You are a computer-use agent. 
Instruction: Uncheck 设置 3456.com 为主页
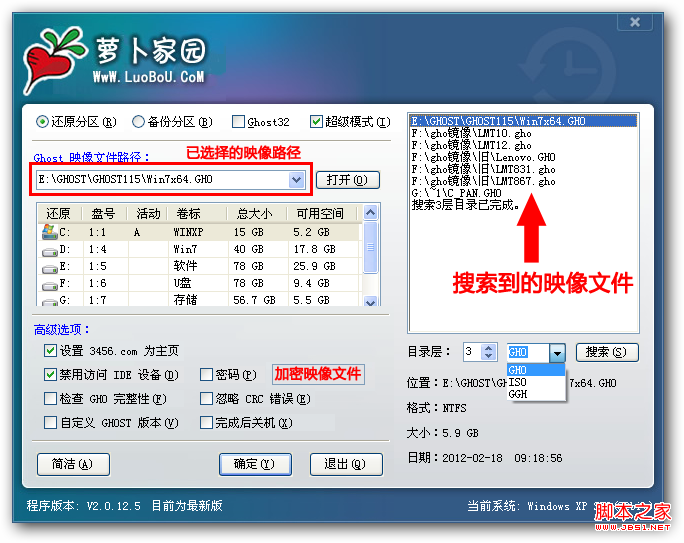tap(51, 350)
